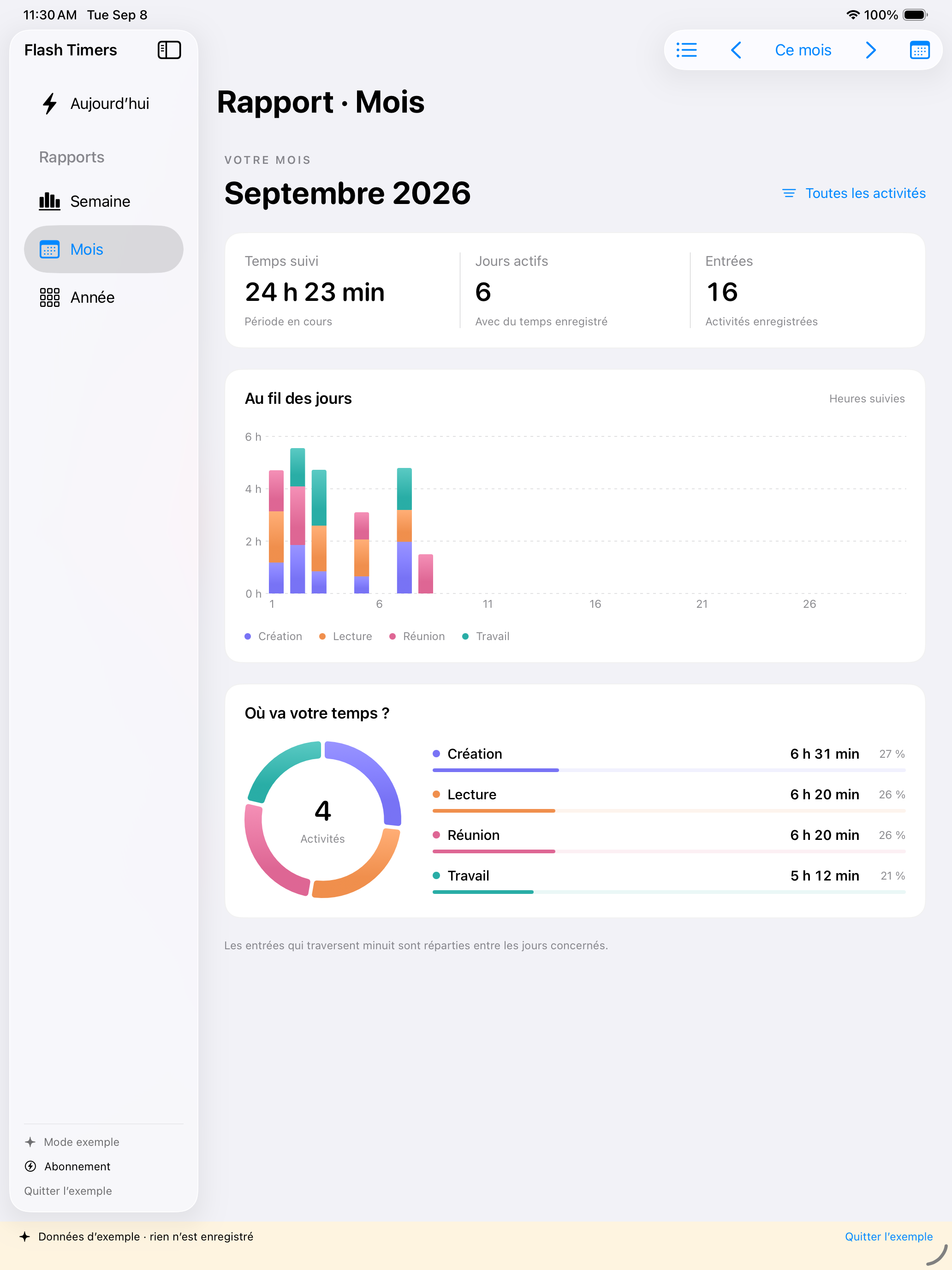Click the activities donut chart center
The image size is (952, 1270).
tap(322, 820)
